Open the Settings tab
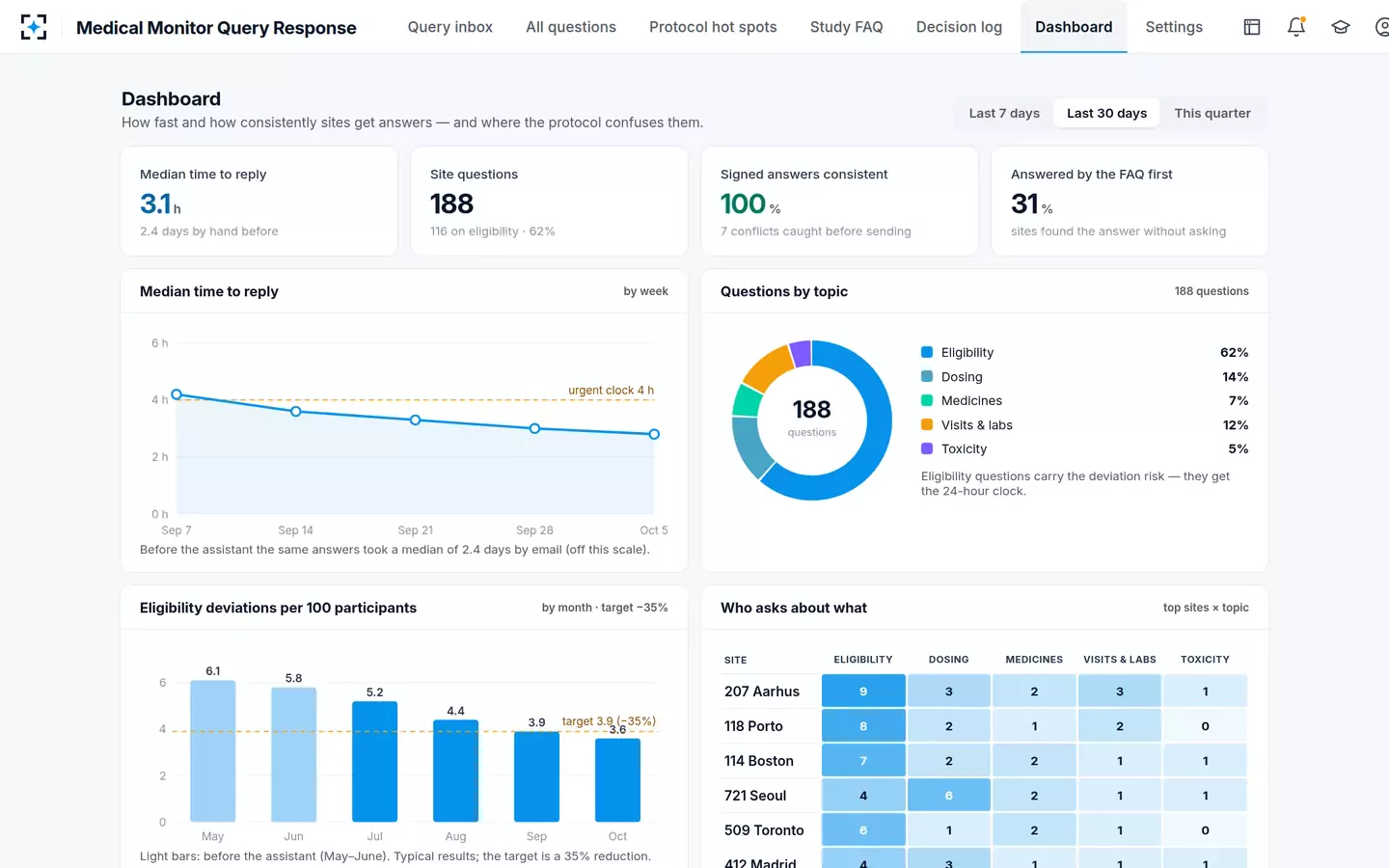Viewport: 1389px width, 868px height. click(1174, 27)
